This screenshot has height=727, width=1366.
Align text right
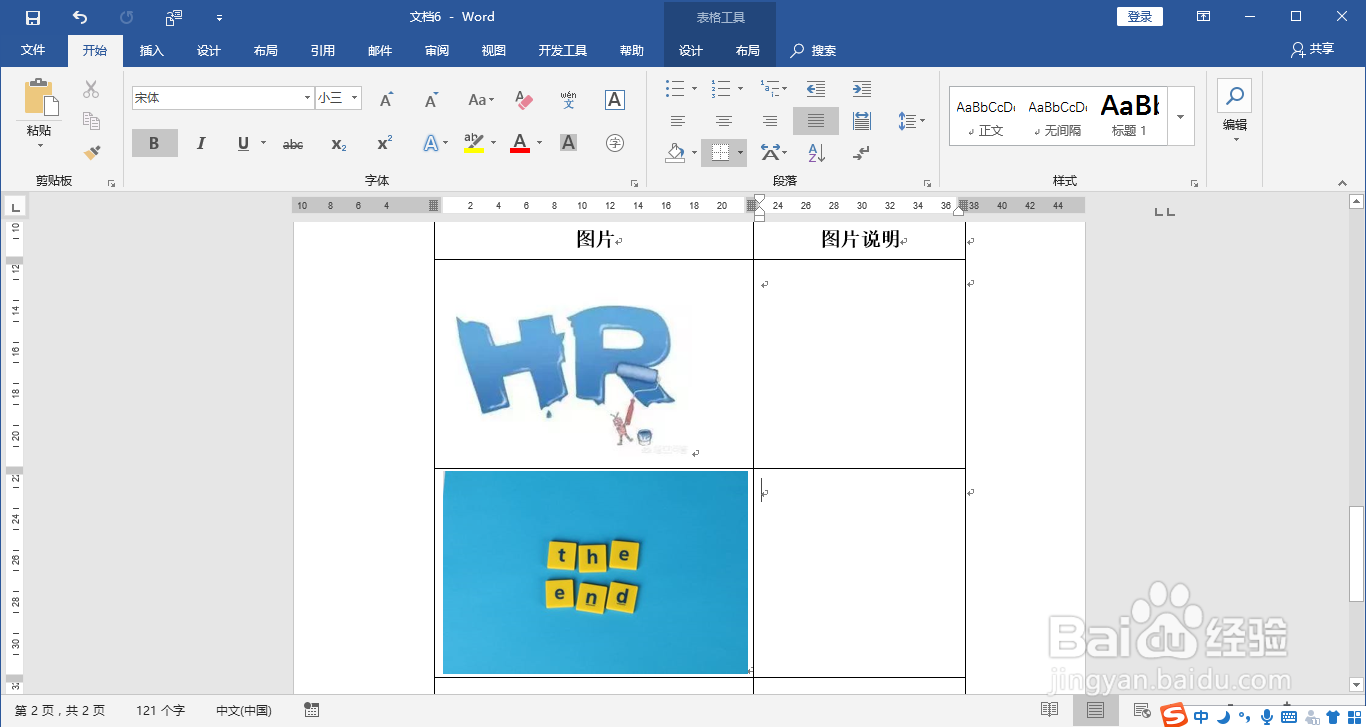[770, 121]
